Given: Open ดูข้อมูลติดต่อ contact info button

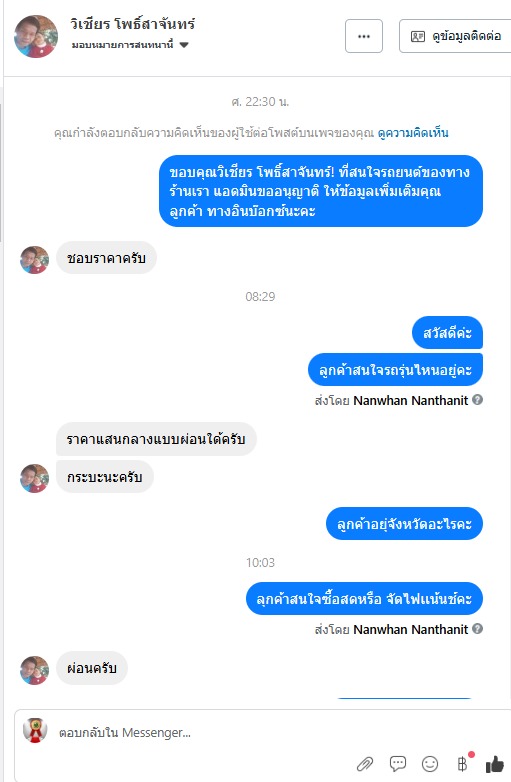Looking at the screenshot, I should click(455, 36).
